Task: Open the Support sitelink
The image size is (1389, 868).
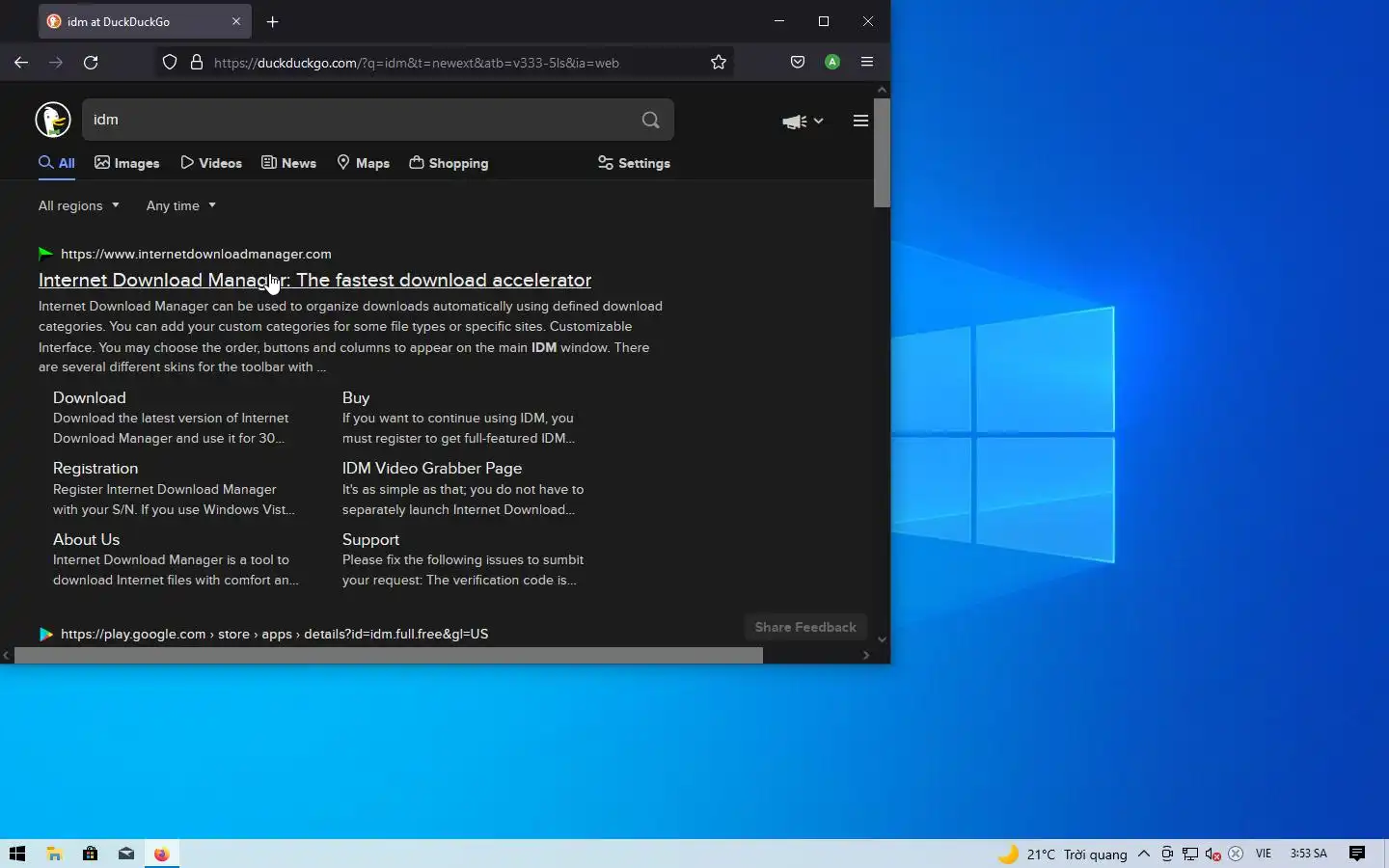Action: pos(370,539)
